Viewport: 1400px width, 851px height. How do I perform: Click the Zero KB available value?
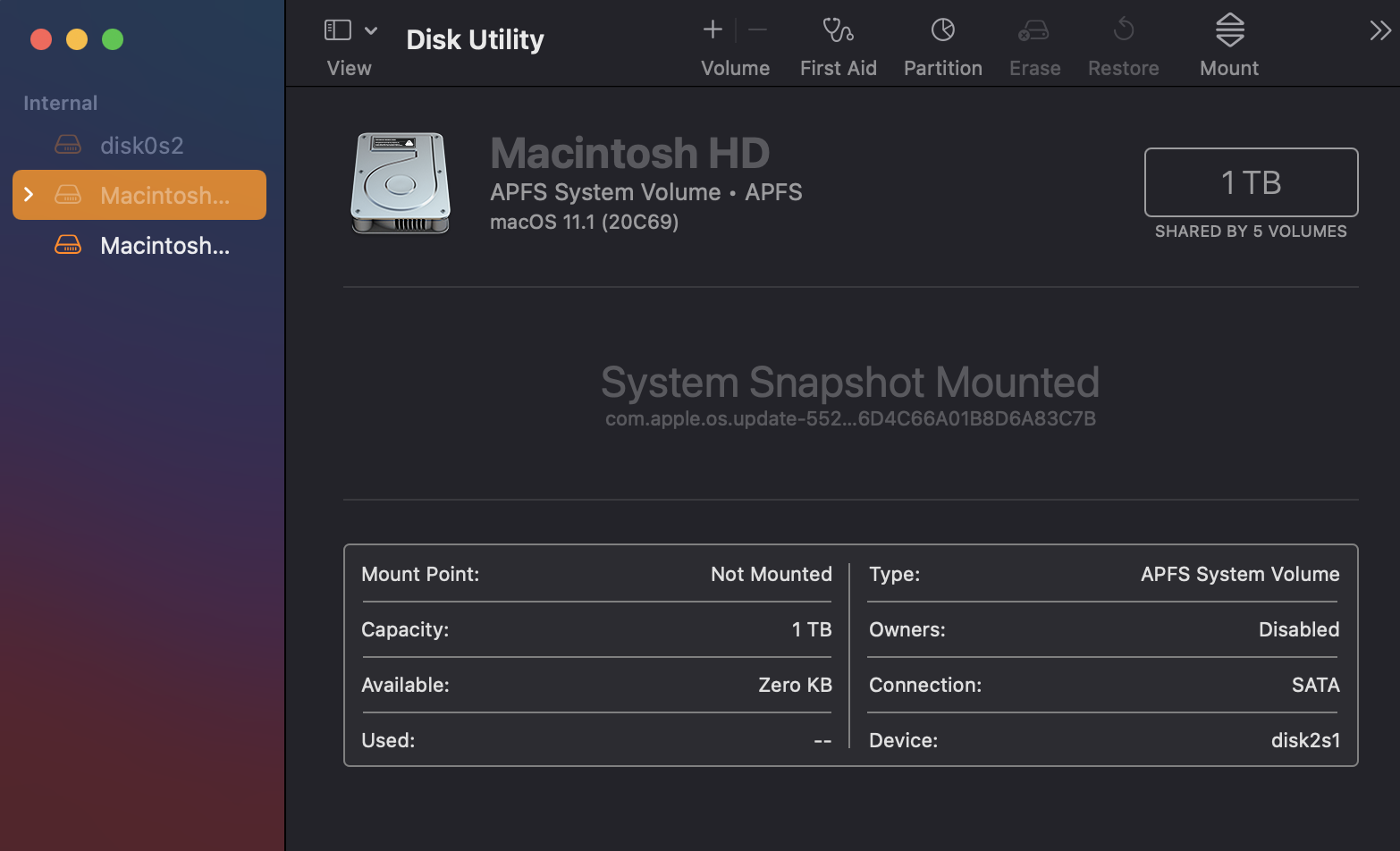coord(795,685)
